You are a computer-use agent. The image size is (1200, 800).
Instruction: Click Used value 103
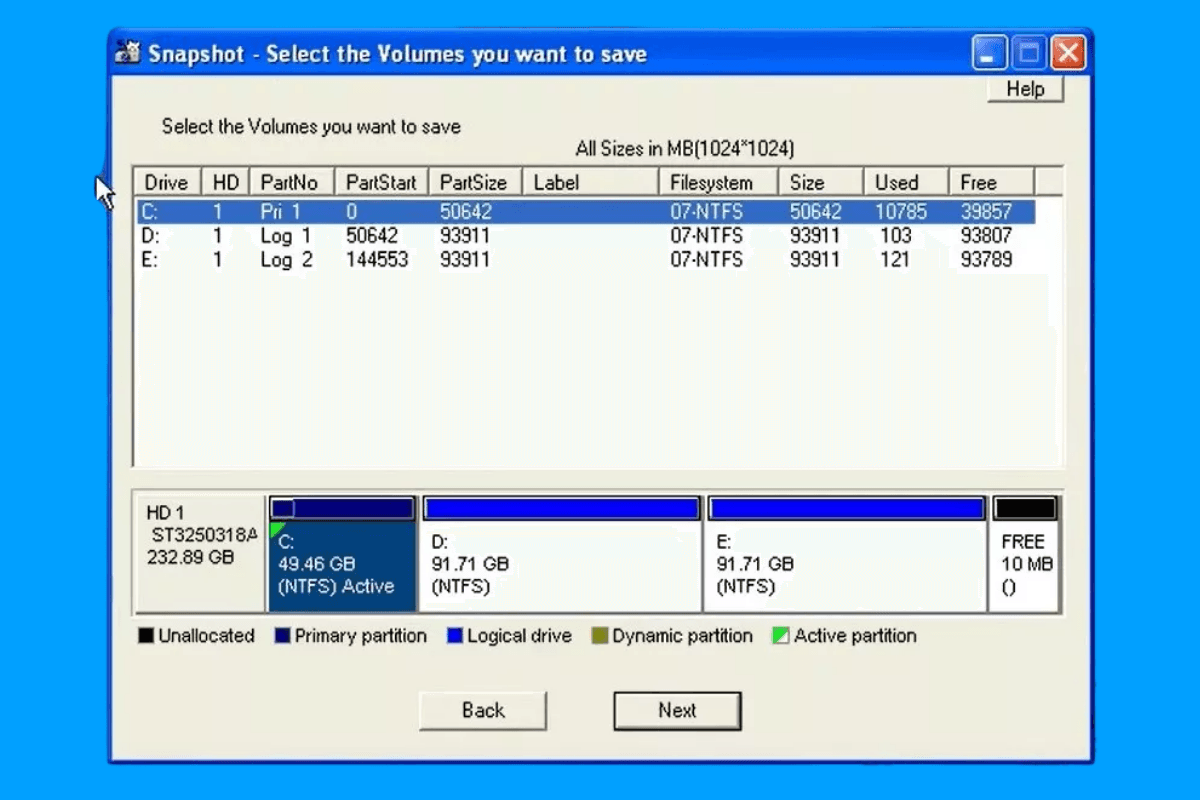896,236
